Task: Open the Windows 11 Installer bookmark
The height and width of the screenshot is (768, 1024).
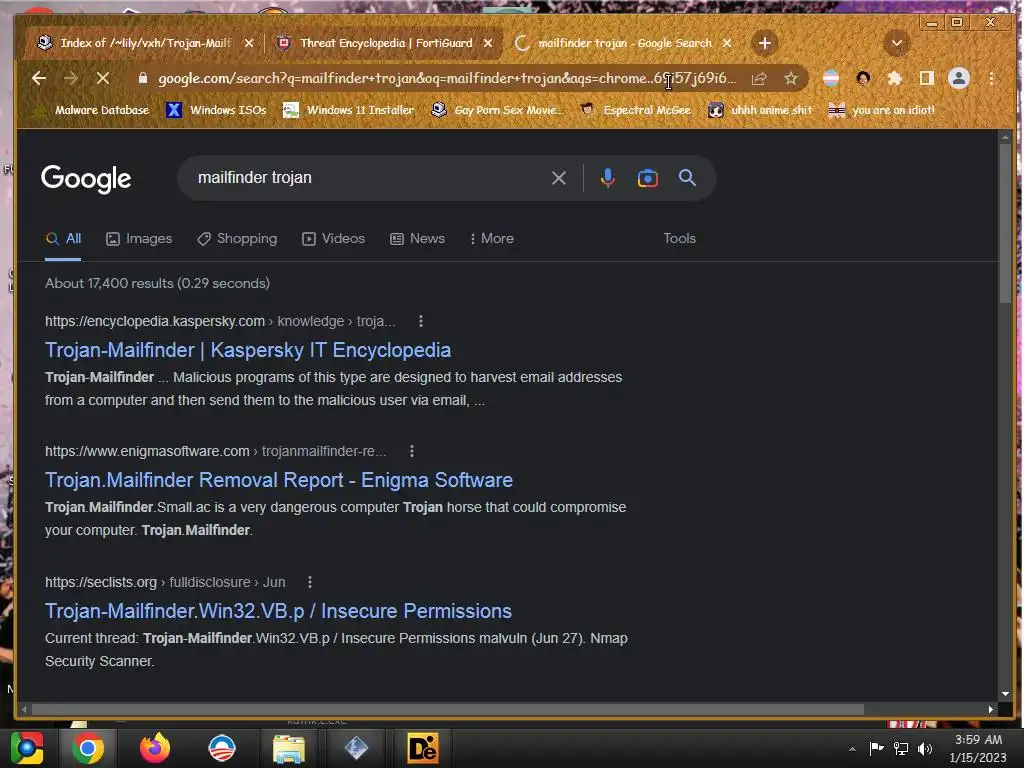Action: coord(348,110)
